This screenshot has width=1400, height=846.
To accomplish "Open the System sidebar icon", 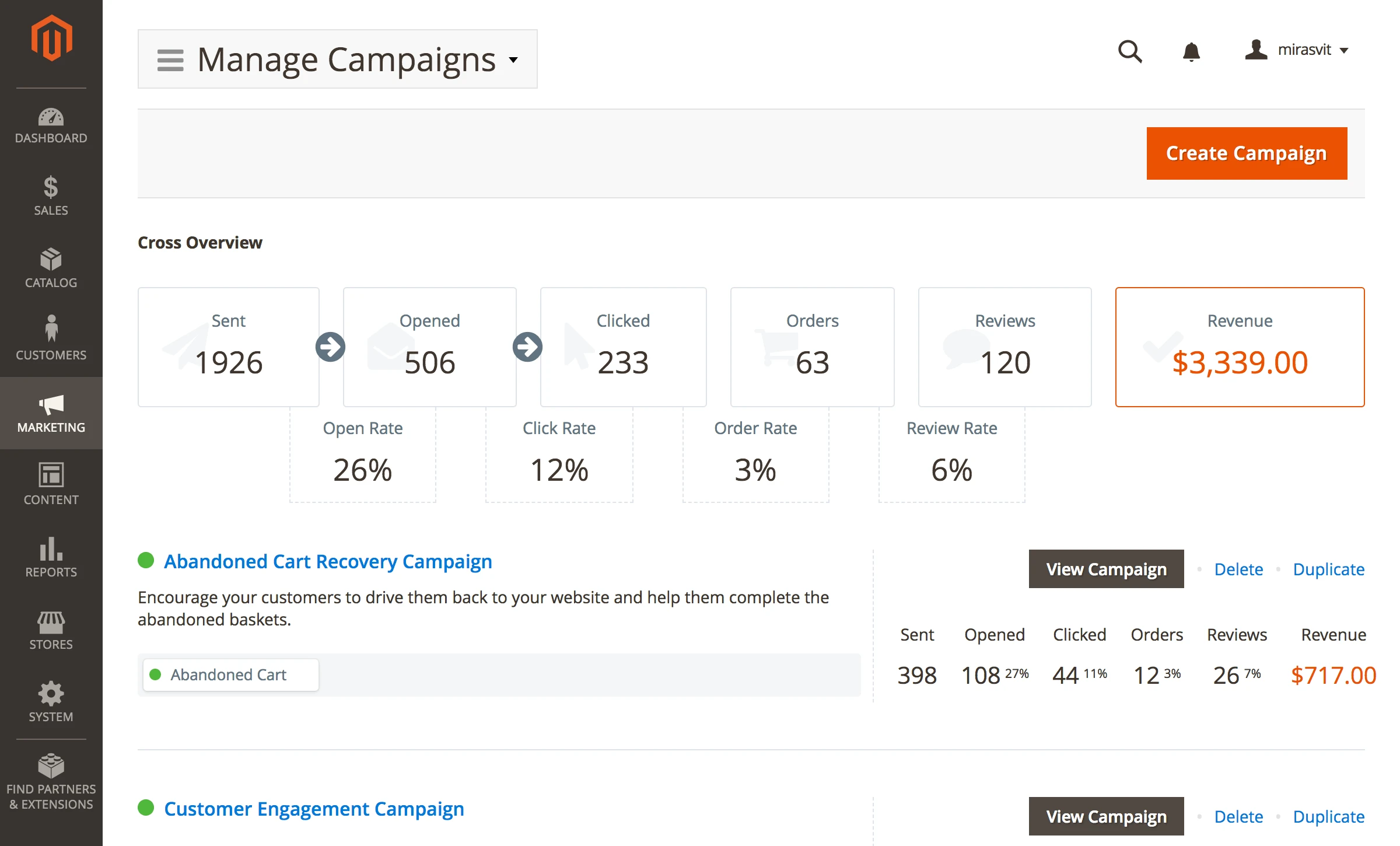I will (x=51, y=695).
